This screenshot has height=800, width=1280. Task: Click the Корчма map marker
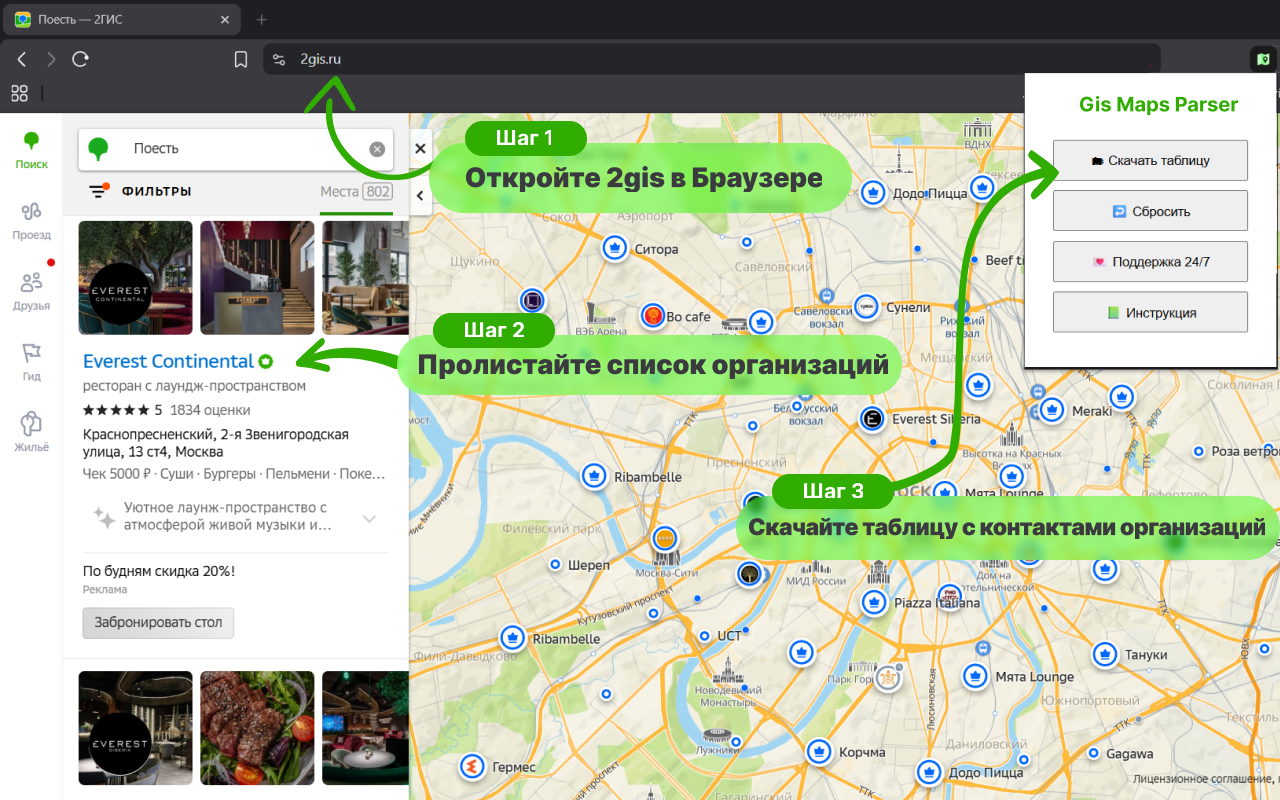pyautogui.click(x=819, y=751)
